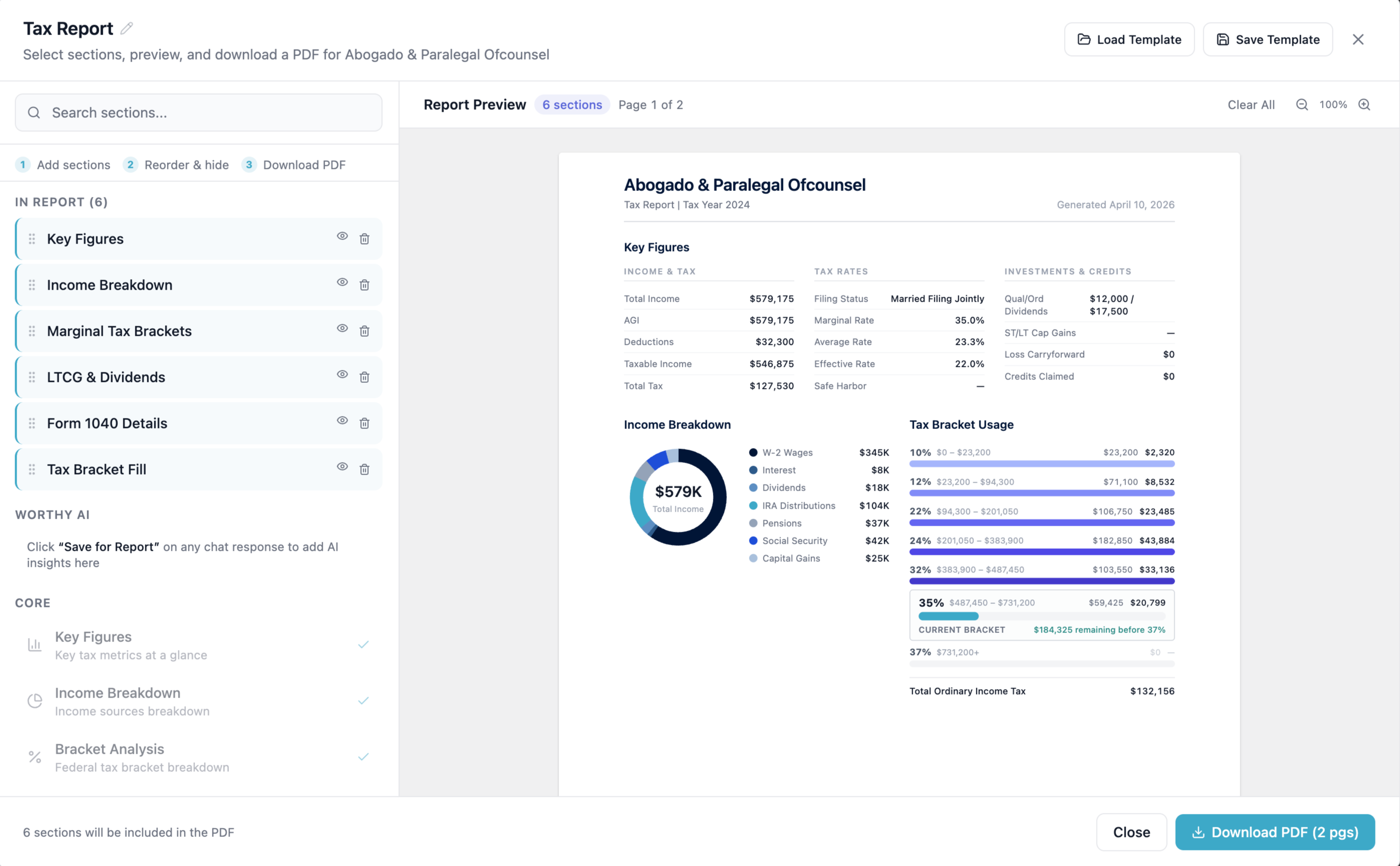
Task: Click the search magnifier icon in the sidebar
Action: [x=35, y=112]
